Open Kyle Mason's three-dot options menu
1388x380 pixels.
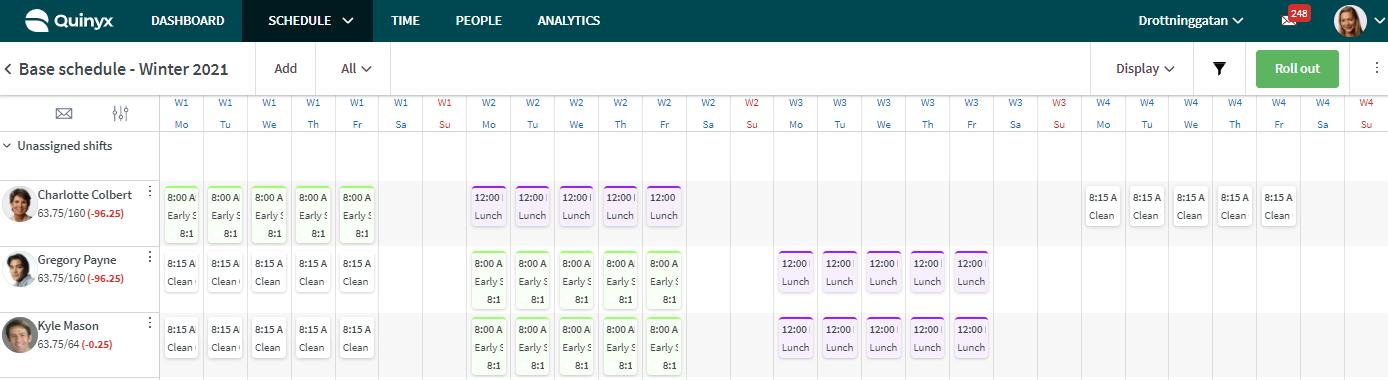[150, 323]
